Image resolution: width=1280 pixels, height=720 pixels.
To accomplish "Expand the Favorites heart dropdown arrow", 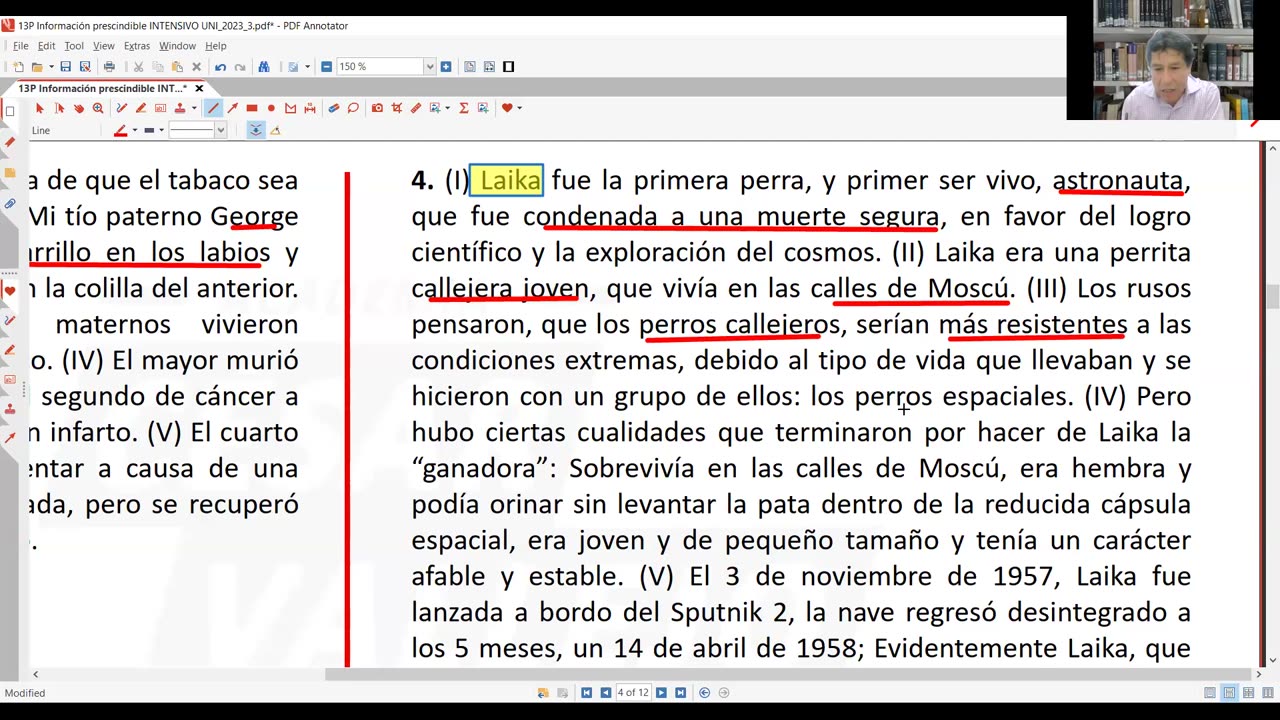I will (x=519, y=108).
